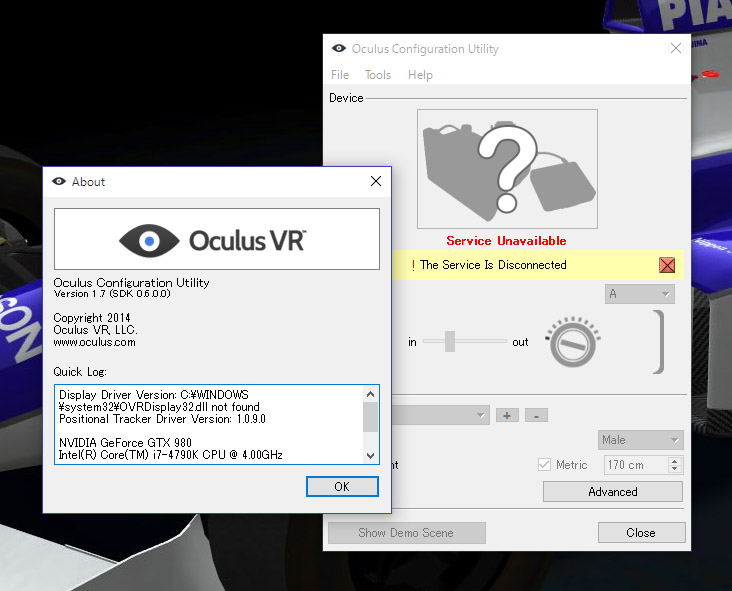Open the Help menu
The height and width of the screenshot is (591, 732).
tap(420, 75)
